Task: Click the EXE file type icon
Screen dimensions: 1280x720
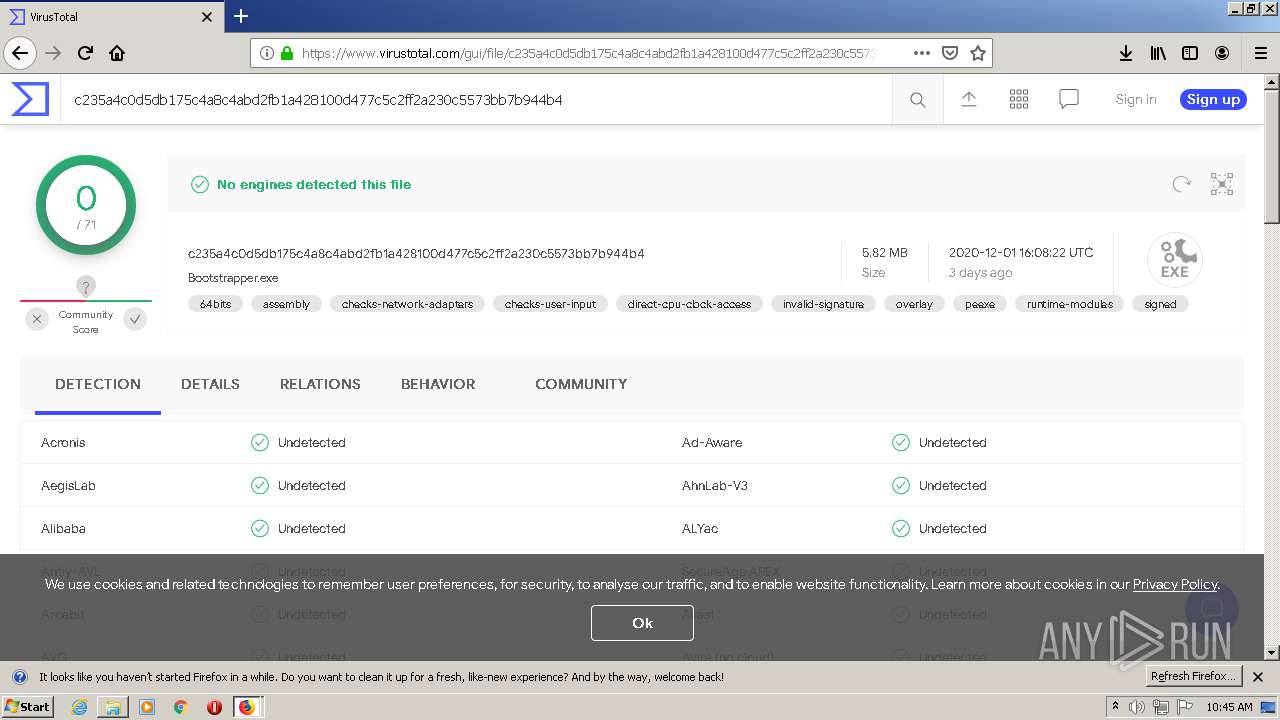Action: (1174, 260)
